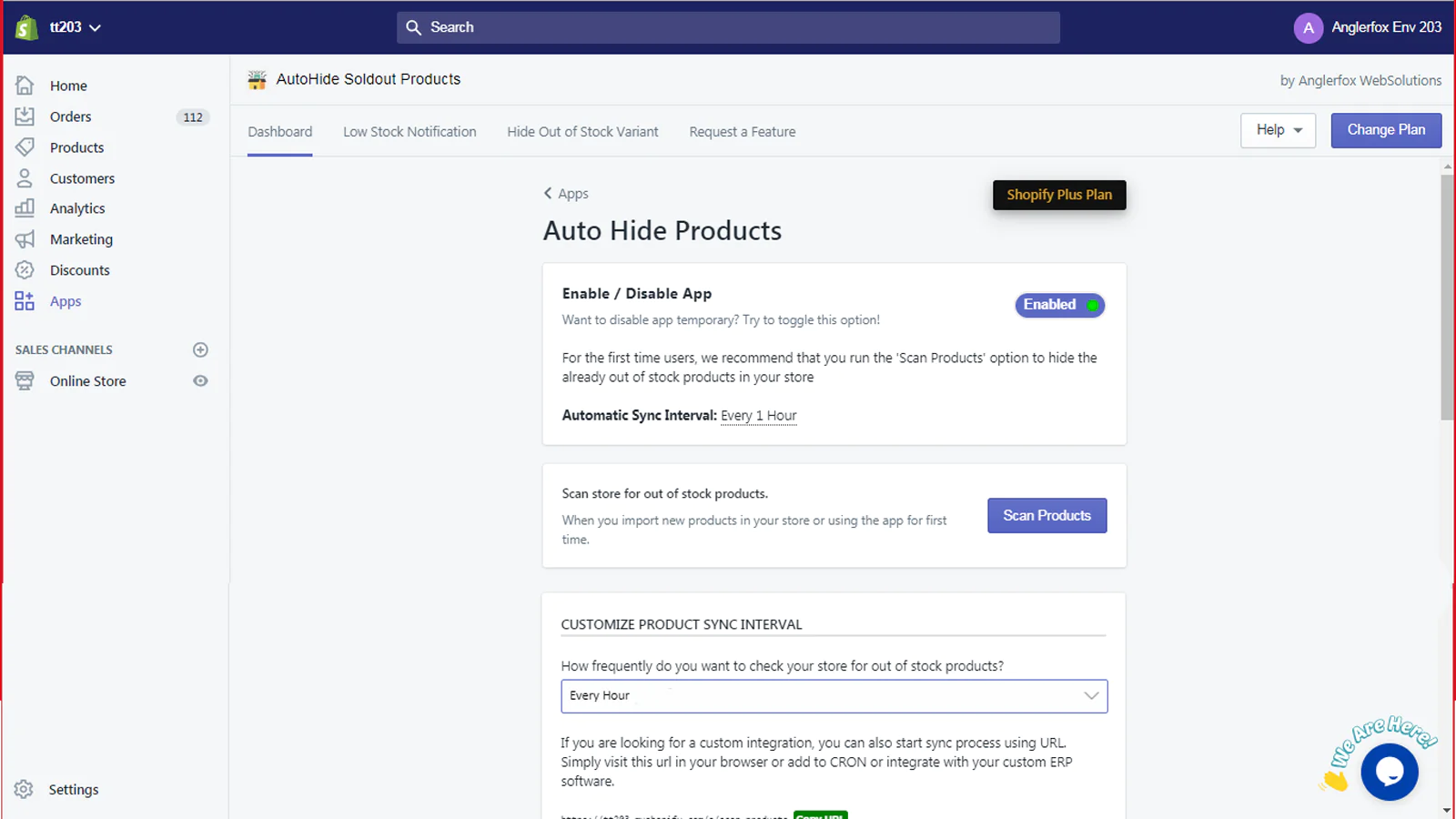This screenshot has height=819, width=1456.
Task: Open Orders menu item
Action: pos(70,116)
